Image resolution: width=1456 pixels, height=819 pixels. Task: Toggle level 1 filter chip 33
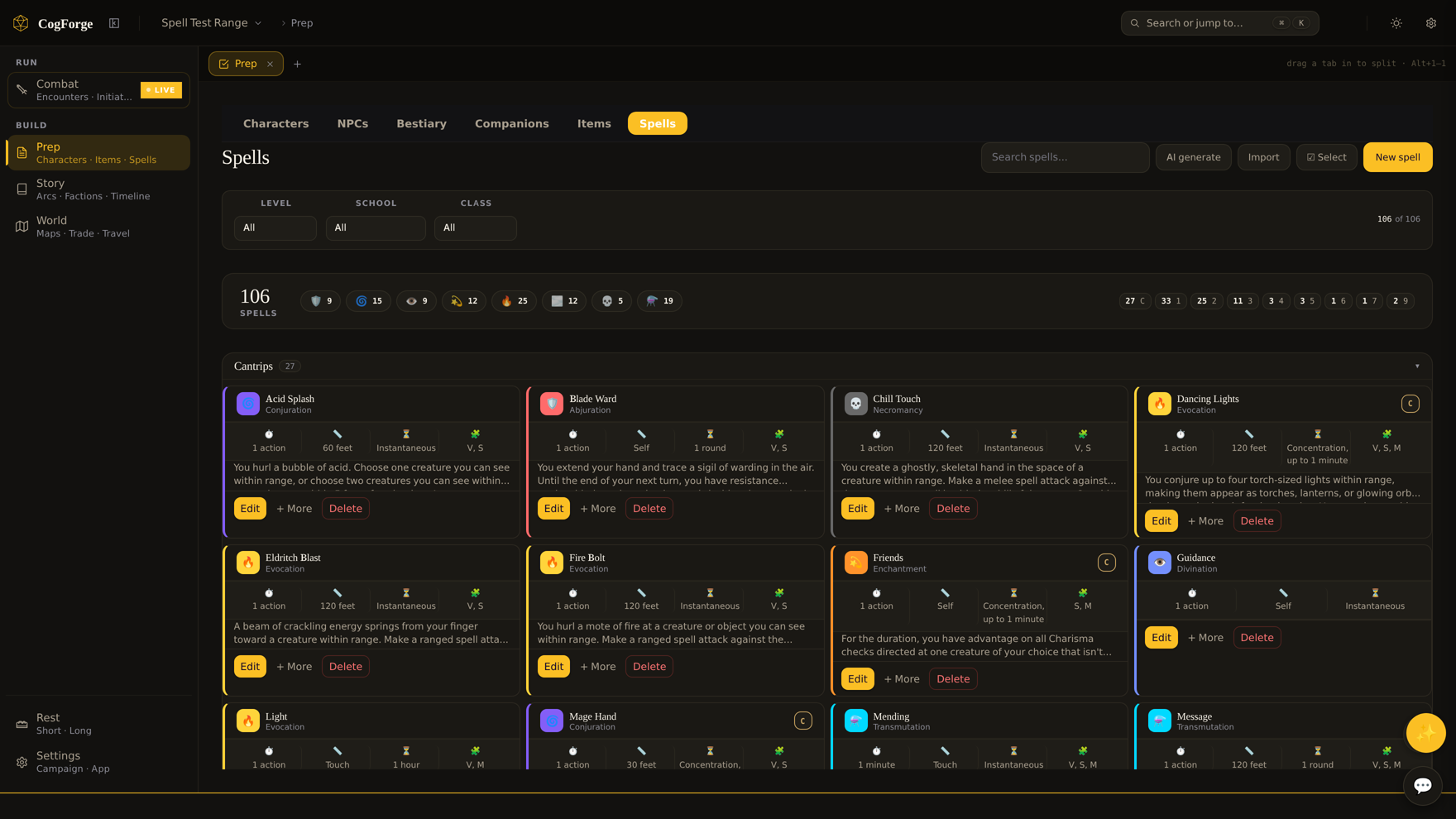[1171, 301]
